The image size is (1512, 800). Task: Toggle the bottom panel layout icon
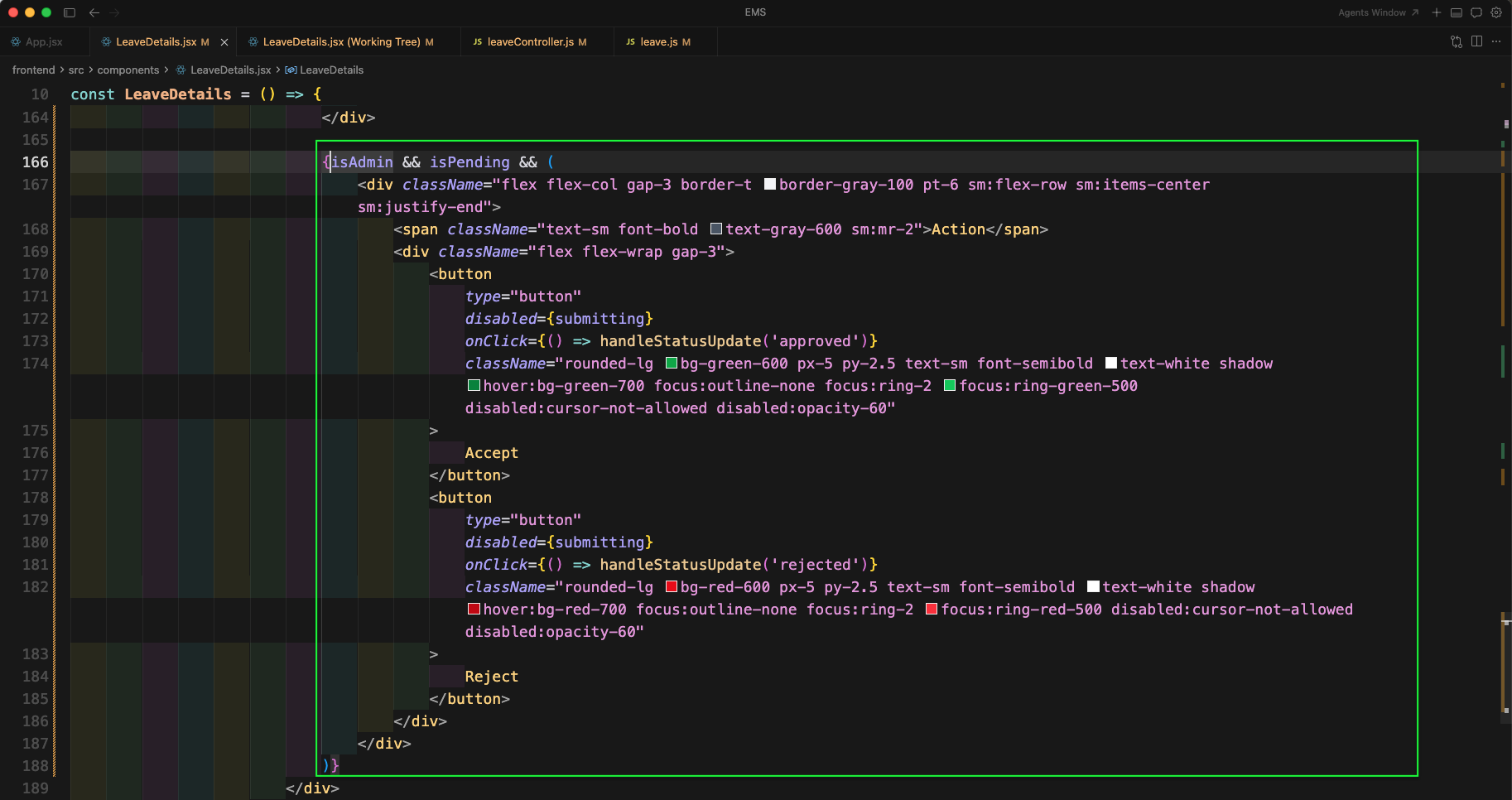(1457, 12)
